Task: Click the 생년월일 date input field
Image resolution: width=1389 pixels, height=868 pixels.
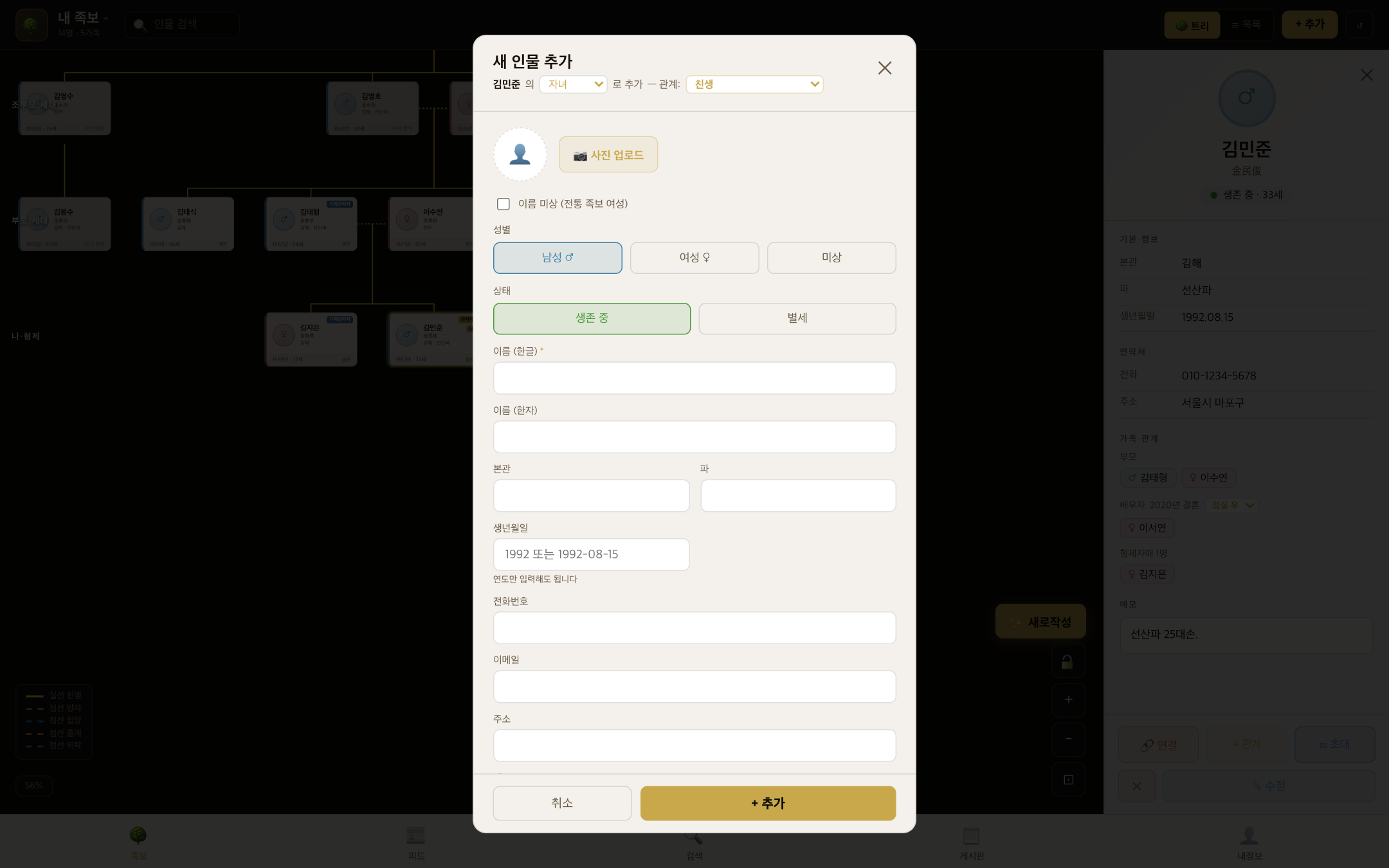Action: [x=591, y=554]
